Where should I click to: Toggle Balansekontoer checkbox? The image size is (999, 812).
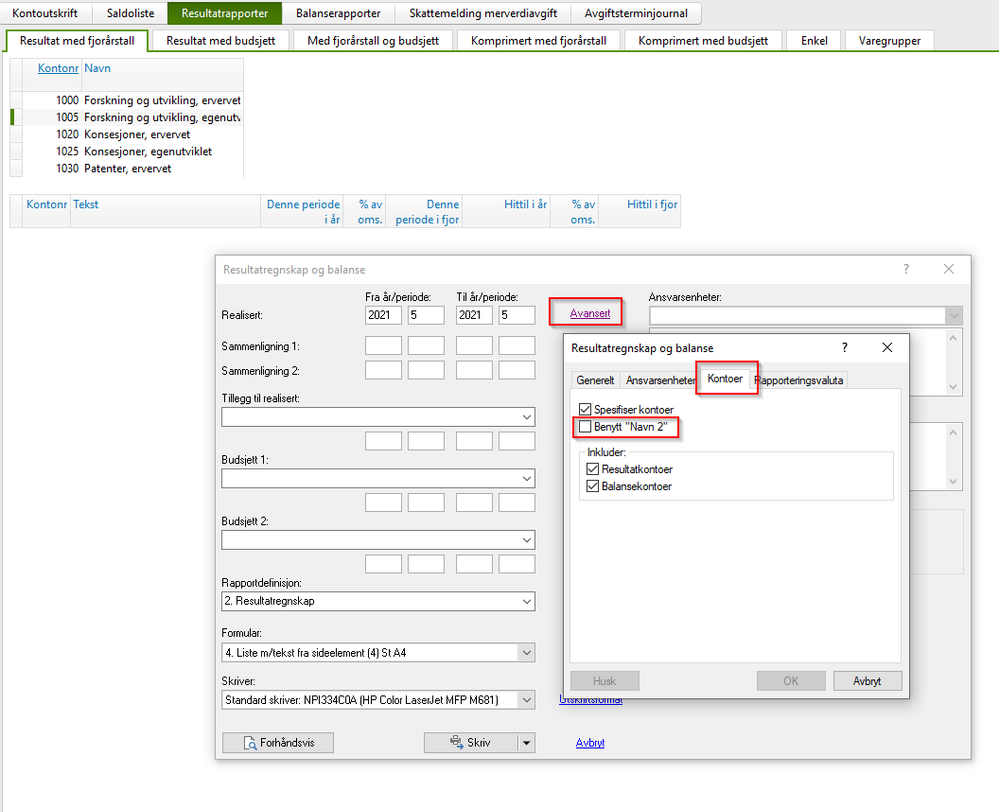tap(593, 486)
